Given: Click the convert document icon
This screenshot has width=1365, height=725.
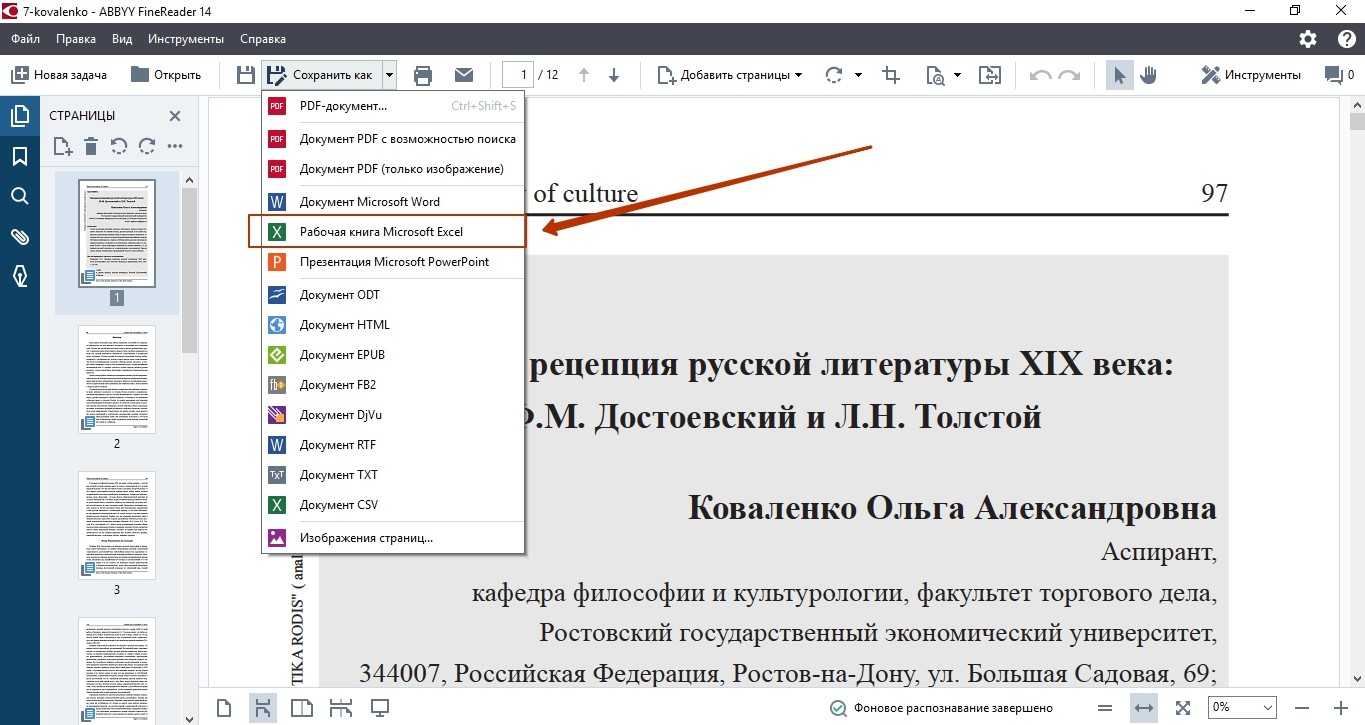Looking at the screenshot, I should coord(989,75).
